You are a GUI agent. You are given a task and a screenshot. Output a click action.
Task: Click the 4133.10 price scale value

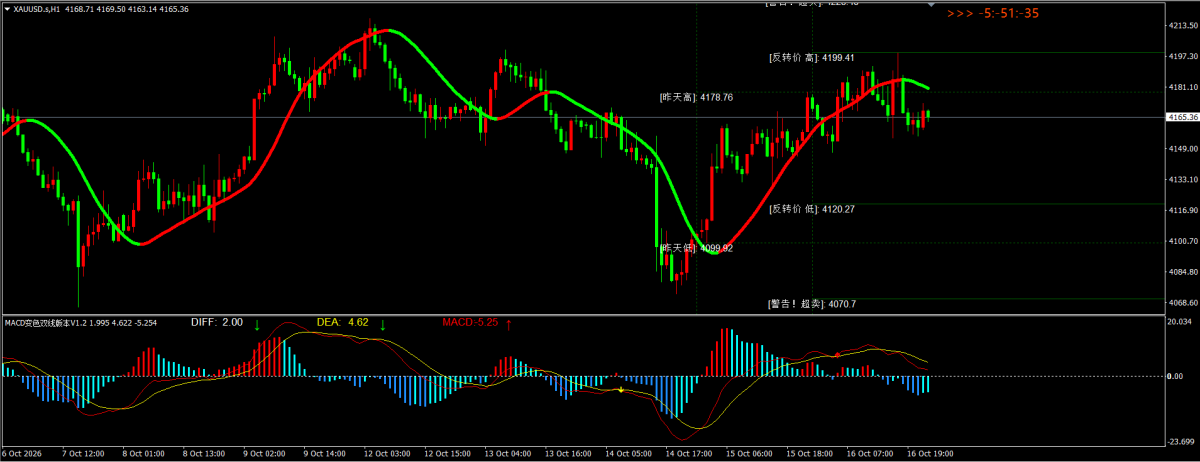pos(1183,180)
